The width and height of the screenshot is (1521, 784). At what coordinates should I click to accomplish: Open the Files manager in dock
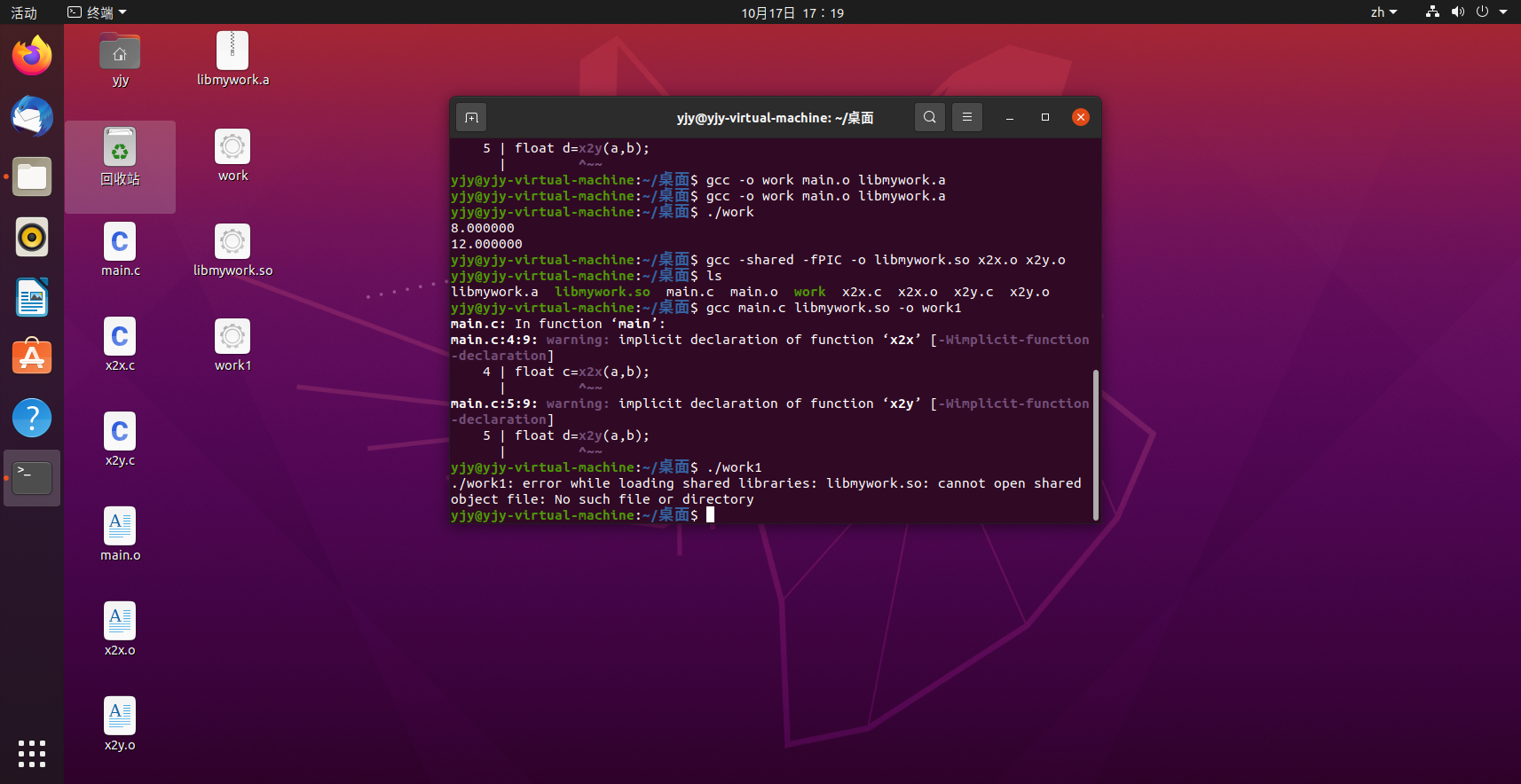pyautogui.click(x=32, y=176)
